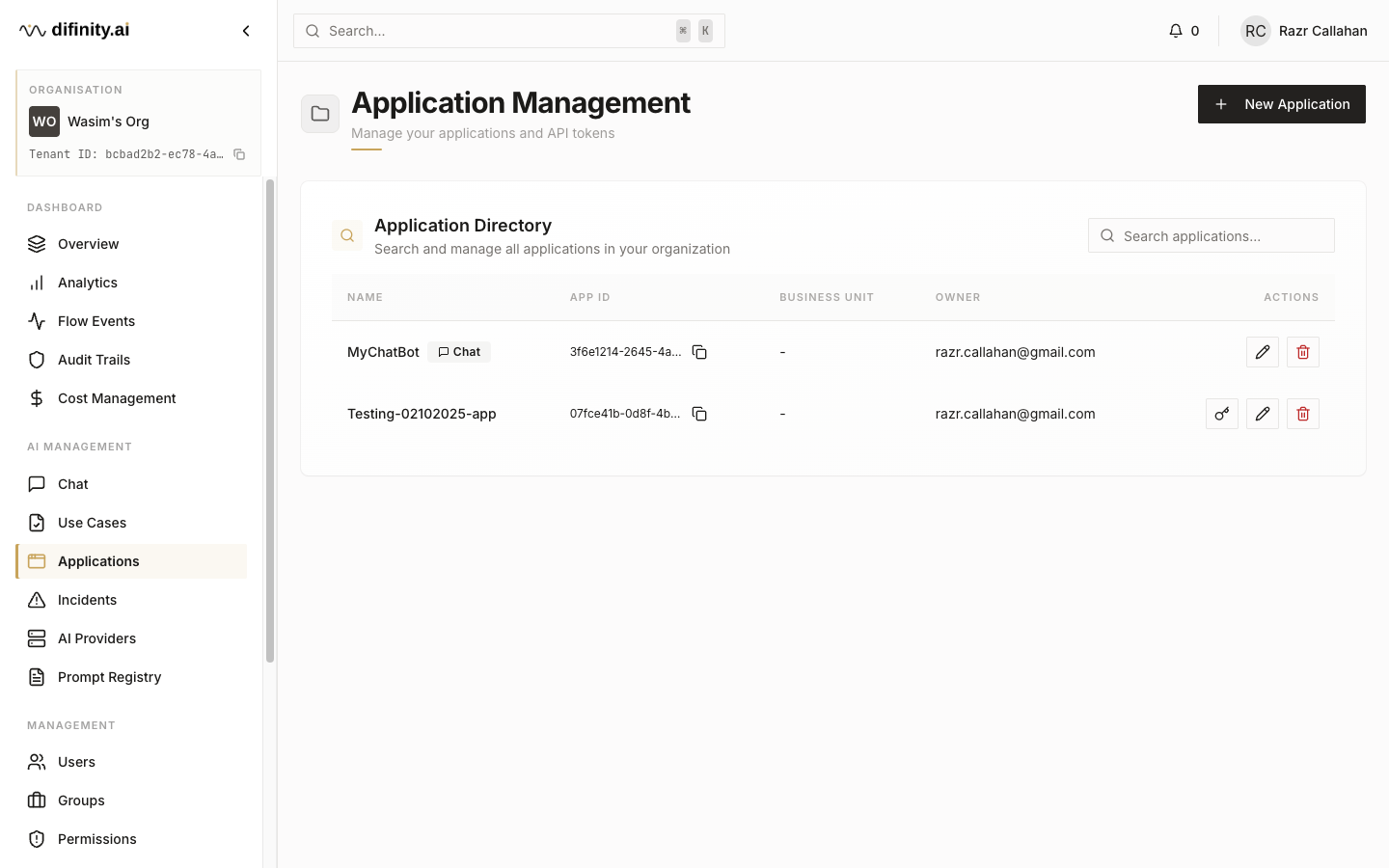Open Use Cases page
Image resolution: width=1389 pixels, height=868 pixels.
coord(131,523)
